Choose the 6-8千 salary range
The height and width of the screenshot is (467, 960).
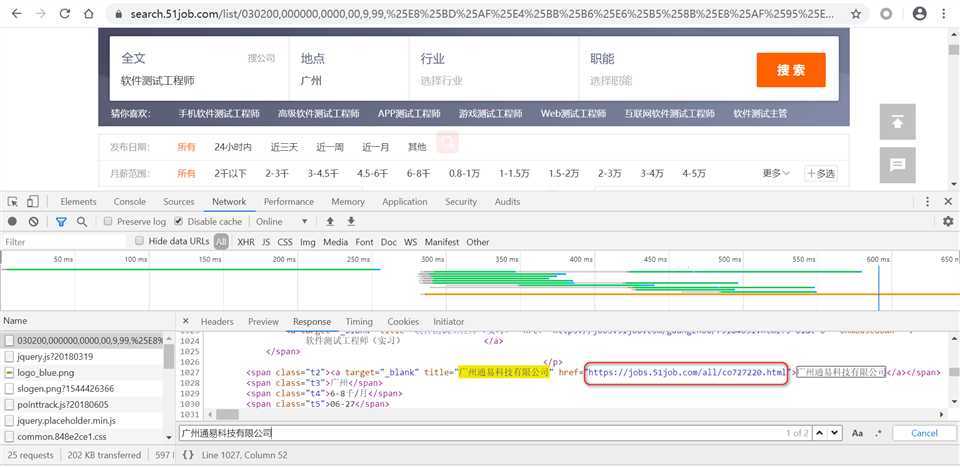[419, 174]
